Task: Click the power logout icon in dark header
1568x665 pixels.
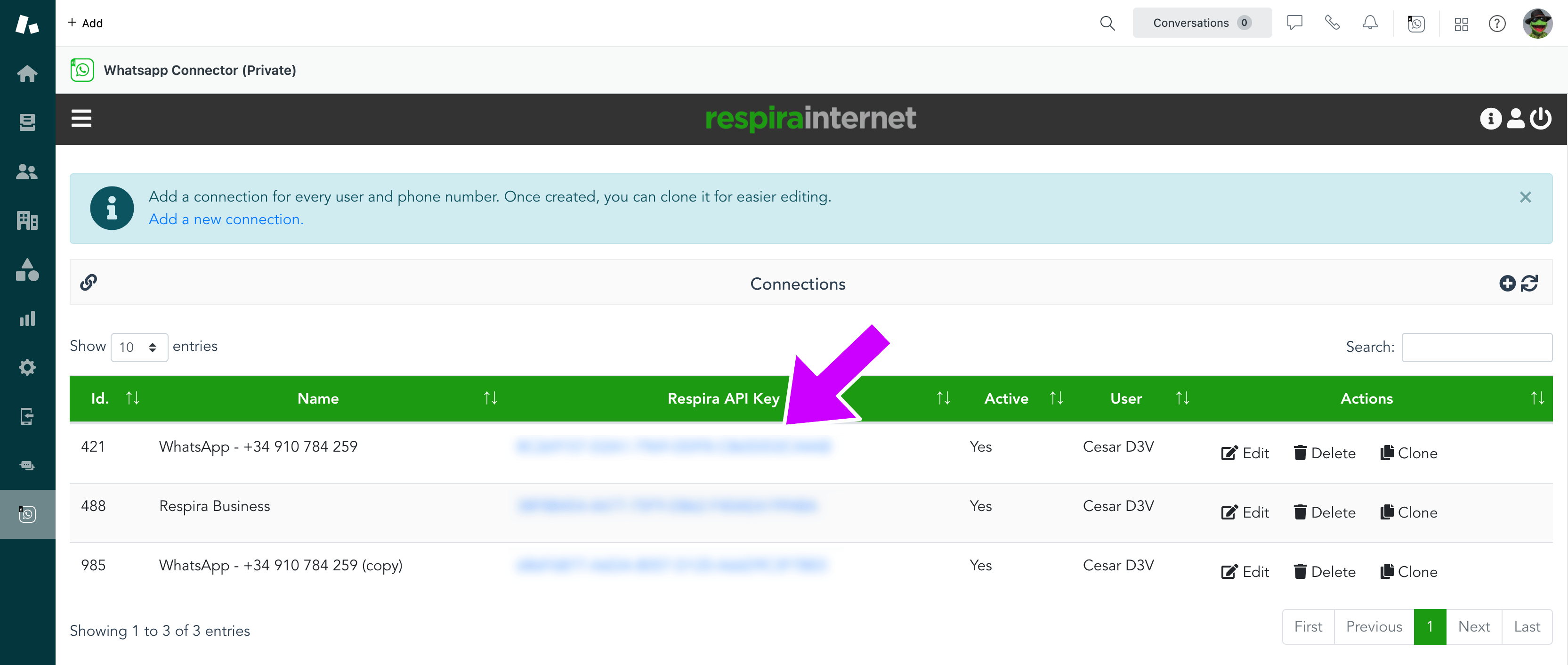Action: (x=1541, y=118)
